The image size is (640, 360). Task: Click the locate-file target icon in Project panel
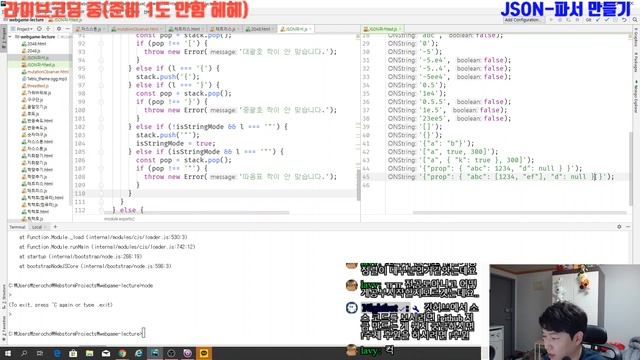[39, 29]
